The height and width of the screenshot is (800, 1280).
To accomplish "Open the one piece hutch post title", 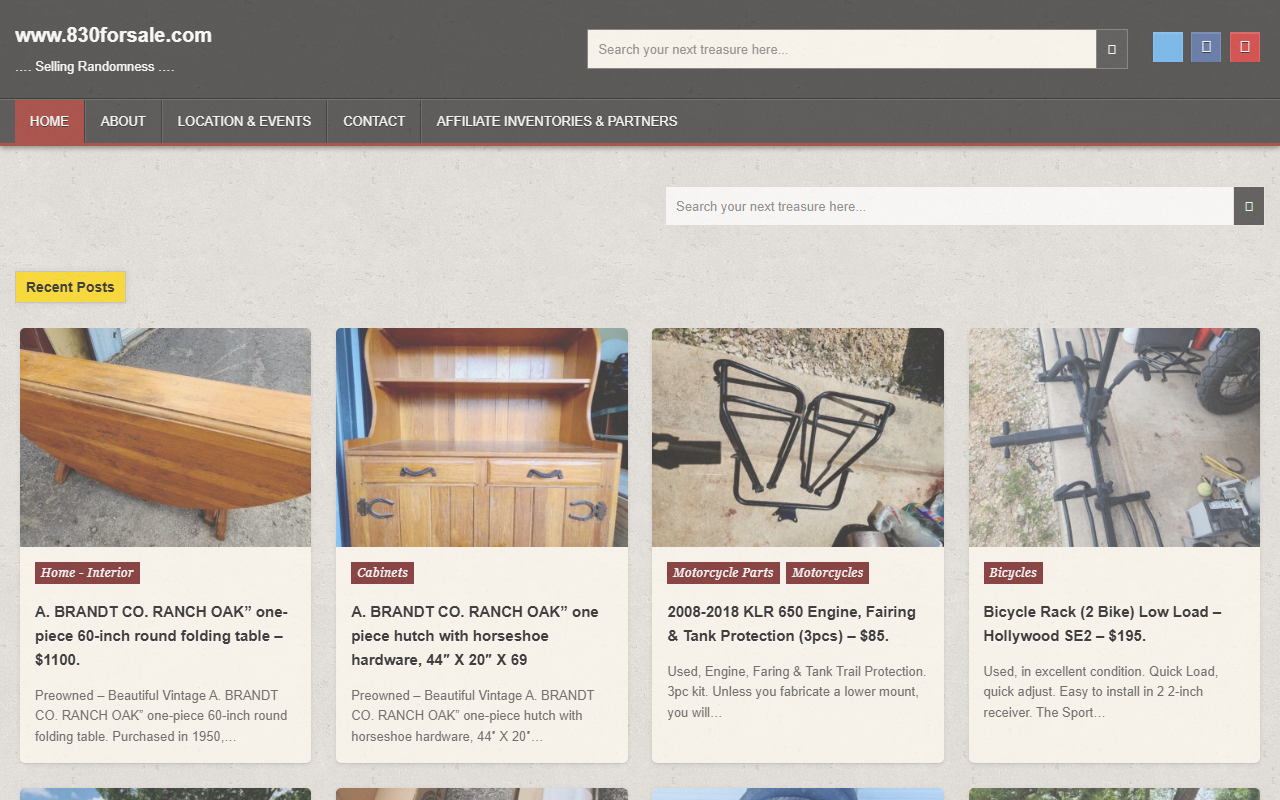I will click(475, 636).
